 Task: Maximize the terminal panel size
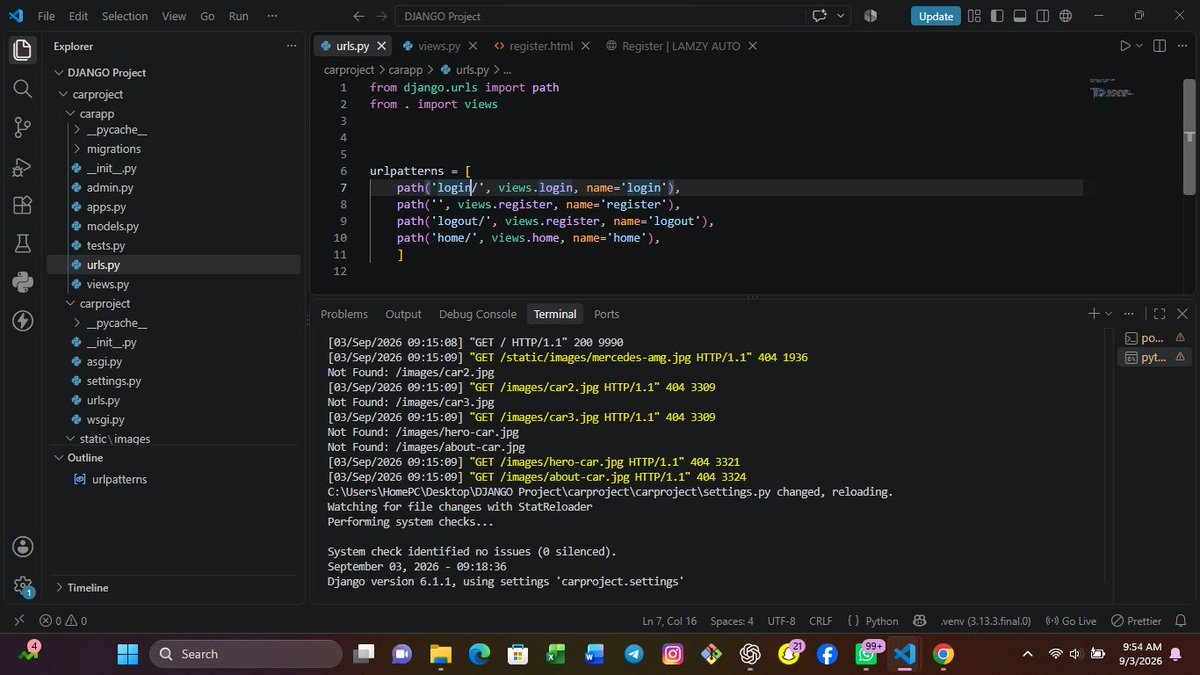(x=1159, y=314)
